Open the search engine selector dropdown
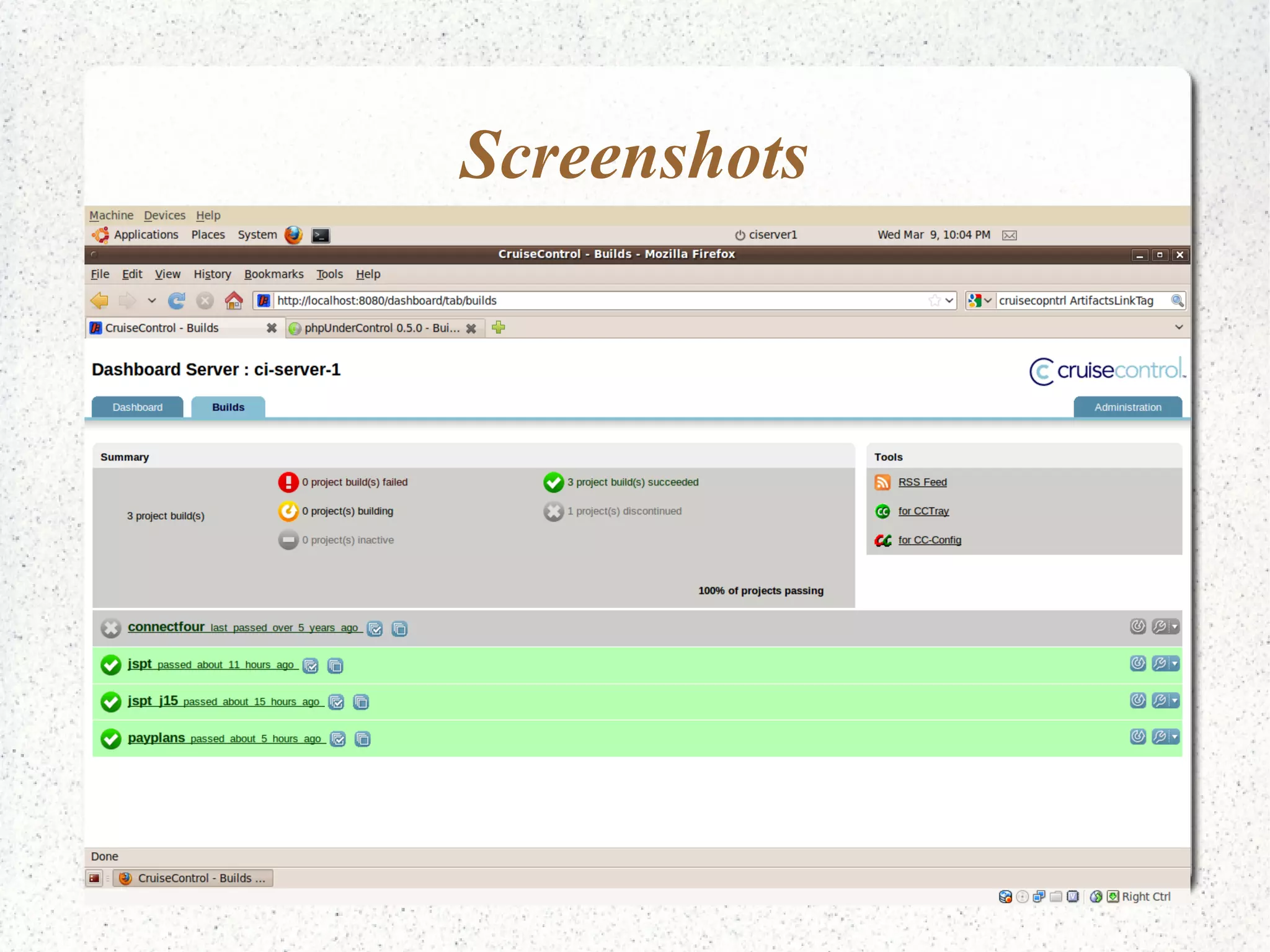Screen dimensions: 1270x952 tap(980, 301)
